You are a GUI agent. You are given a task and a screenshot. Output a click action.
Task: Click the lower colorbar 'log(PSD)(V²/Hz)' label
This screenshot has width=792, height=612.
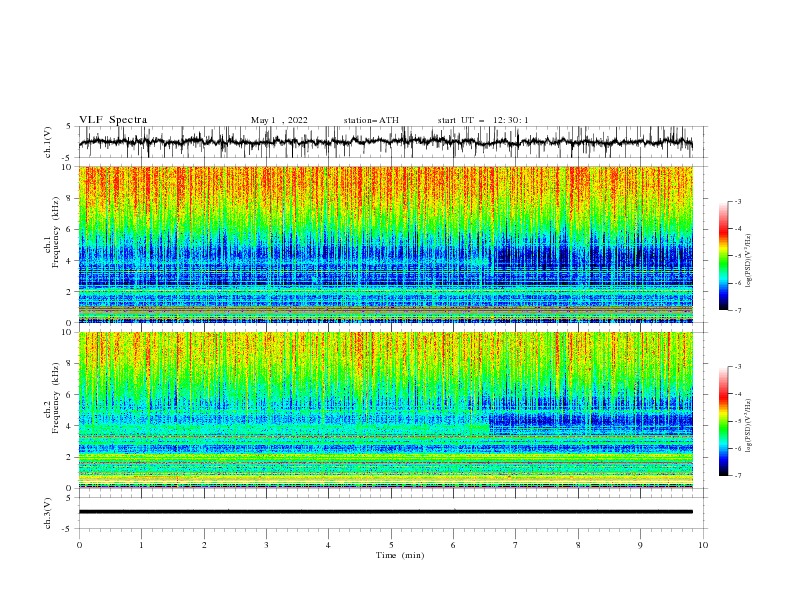(749, 426)
